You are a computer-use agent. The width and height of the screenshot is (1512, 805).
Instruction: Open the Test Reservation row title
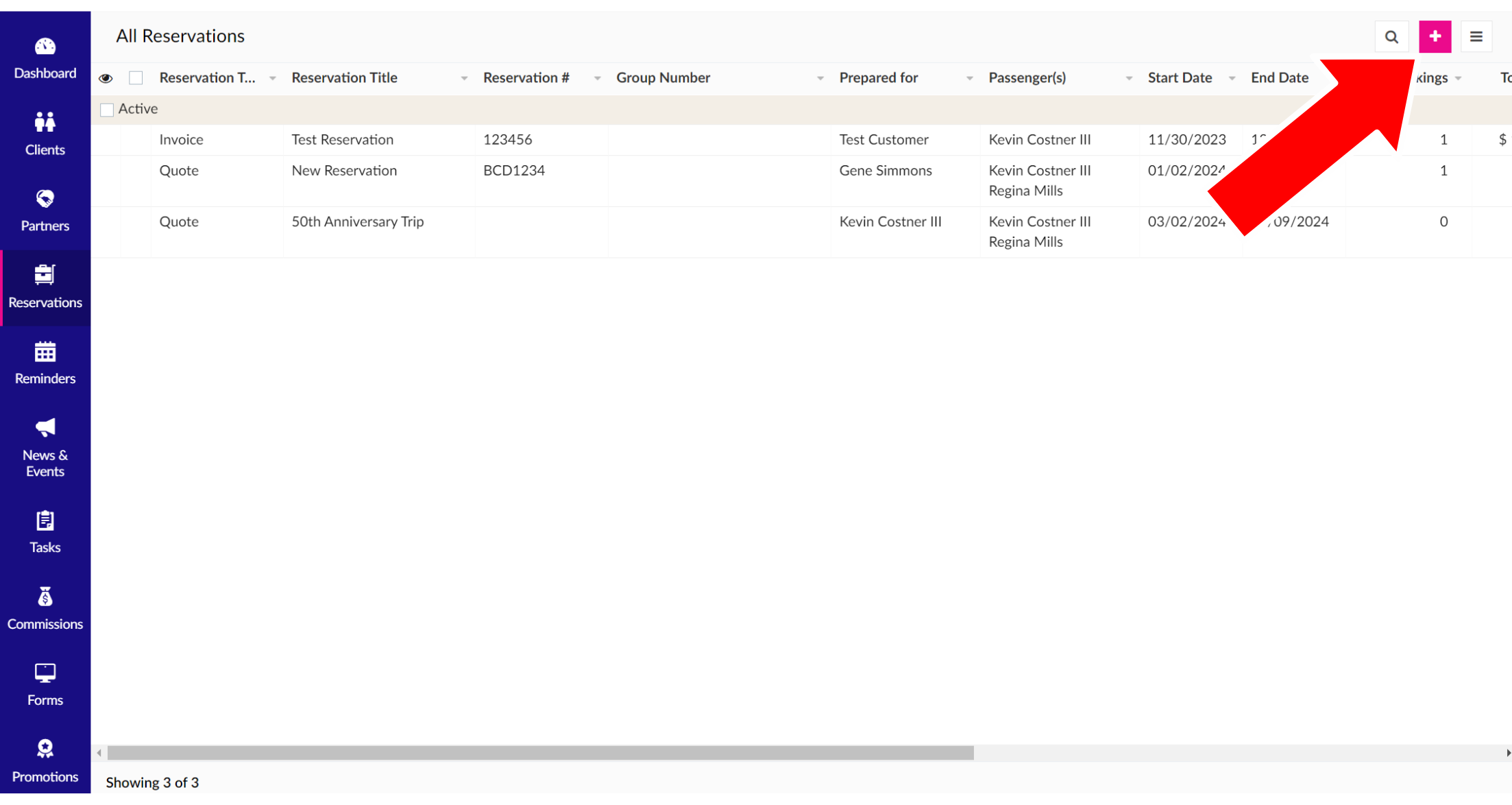(x=342, y=140)
